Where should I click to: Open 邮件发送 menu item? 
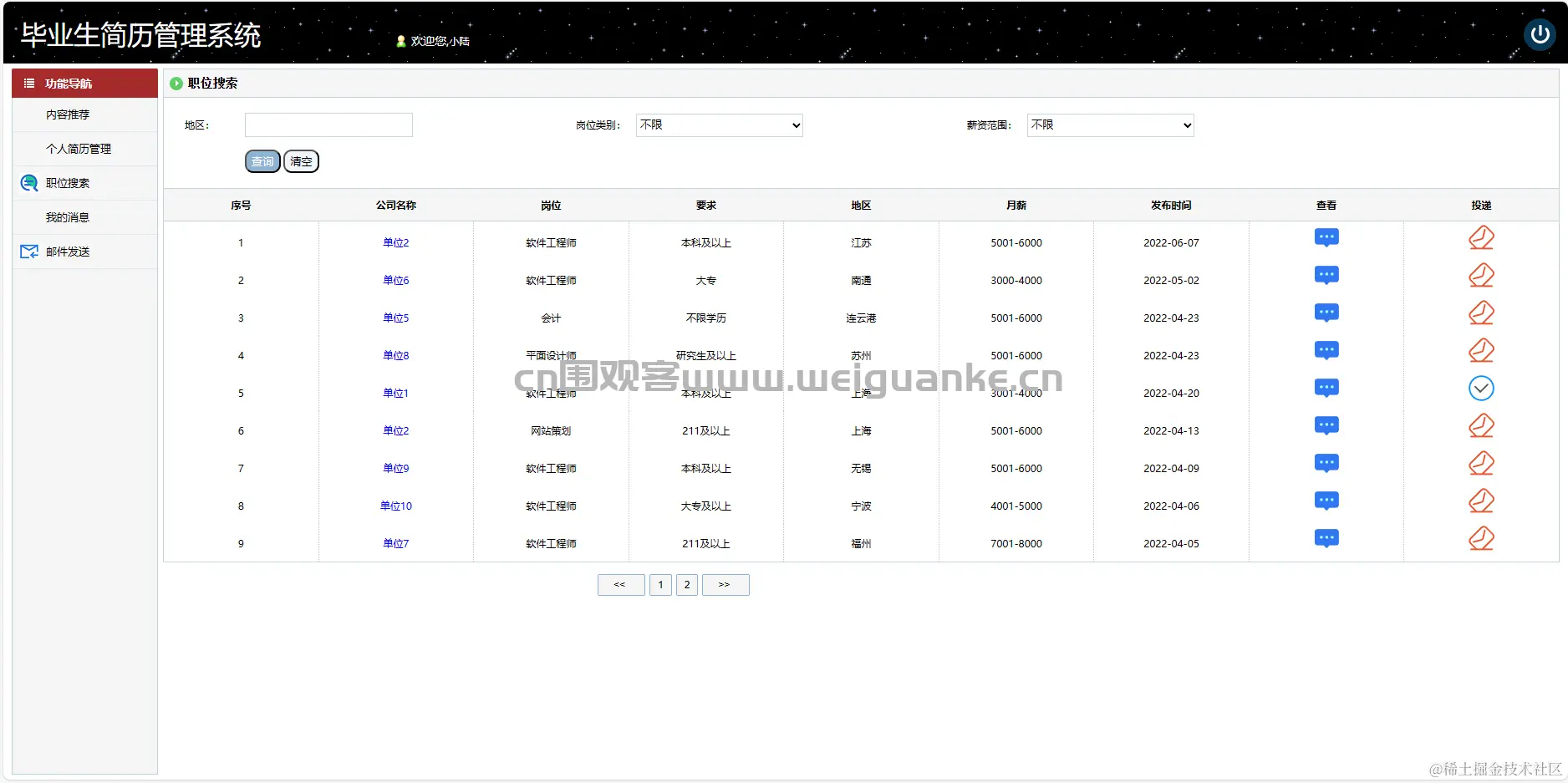[x=68, y=252]
